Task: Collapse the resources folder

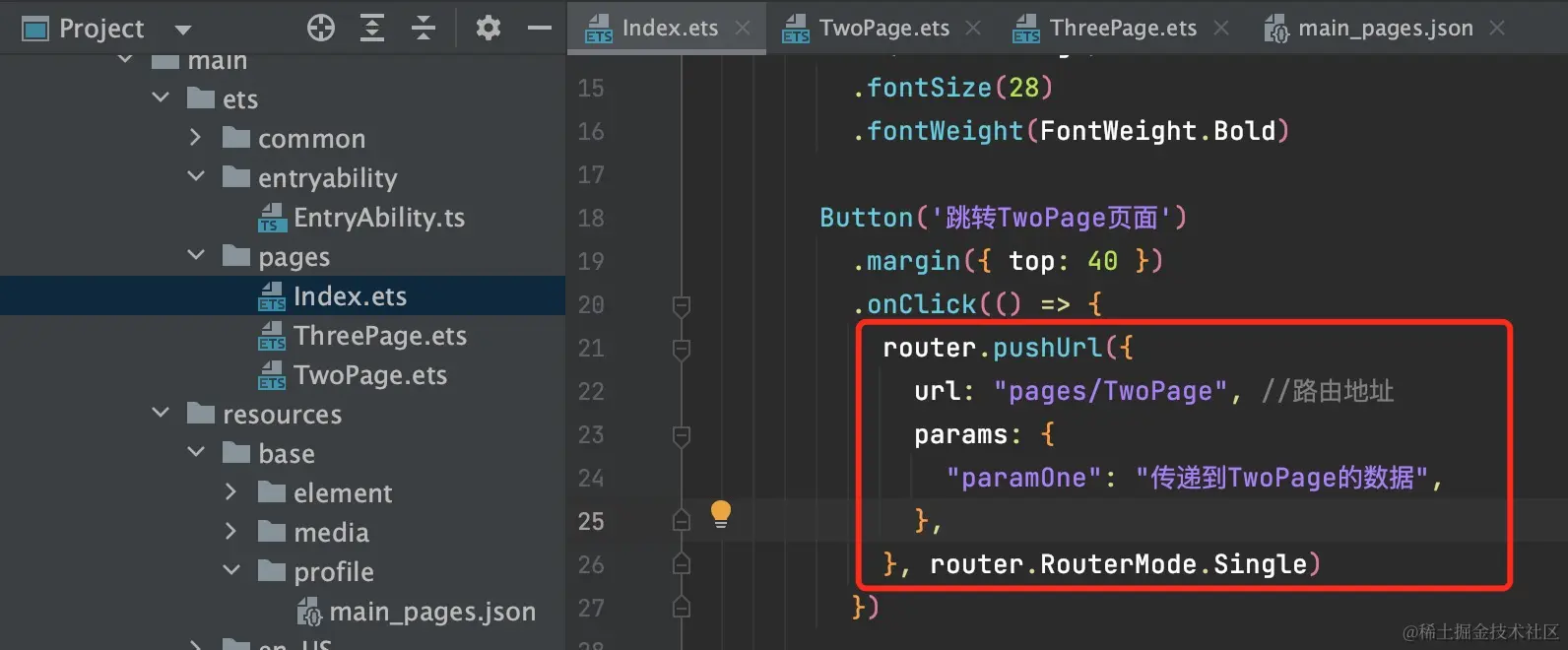Action: click(161, 413)
